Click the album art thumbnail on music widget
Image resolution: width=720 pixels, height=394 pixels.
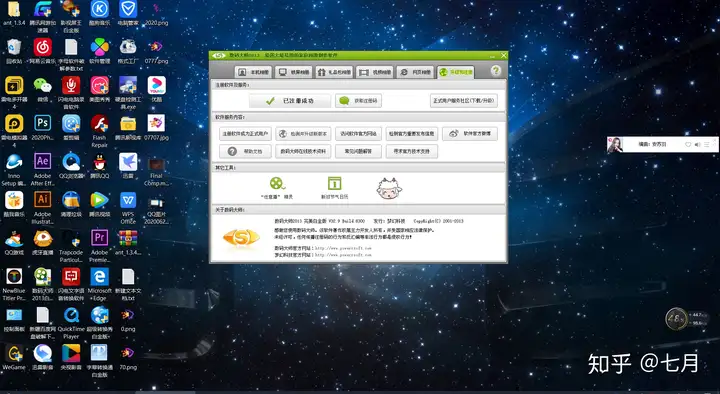pyautogui.click(x=614, y=144)
